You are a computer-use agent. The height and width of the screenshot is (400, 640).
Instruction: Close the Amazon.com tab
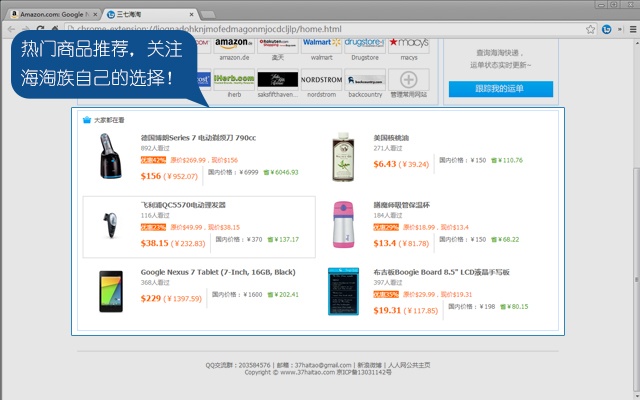click(x=95, y=14)
